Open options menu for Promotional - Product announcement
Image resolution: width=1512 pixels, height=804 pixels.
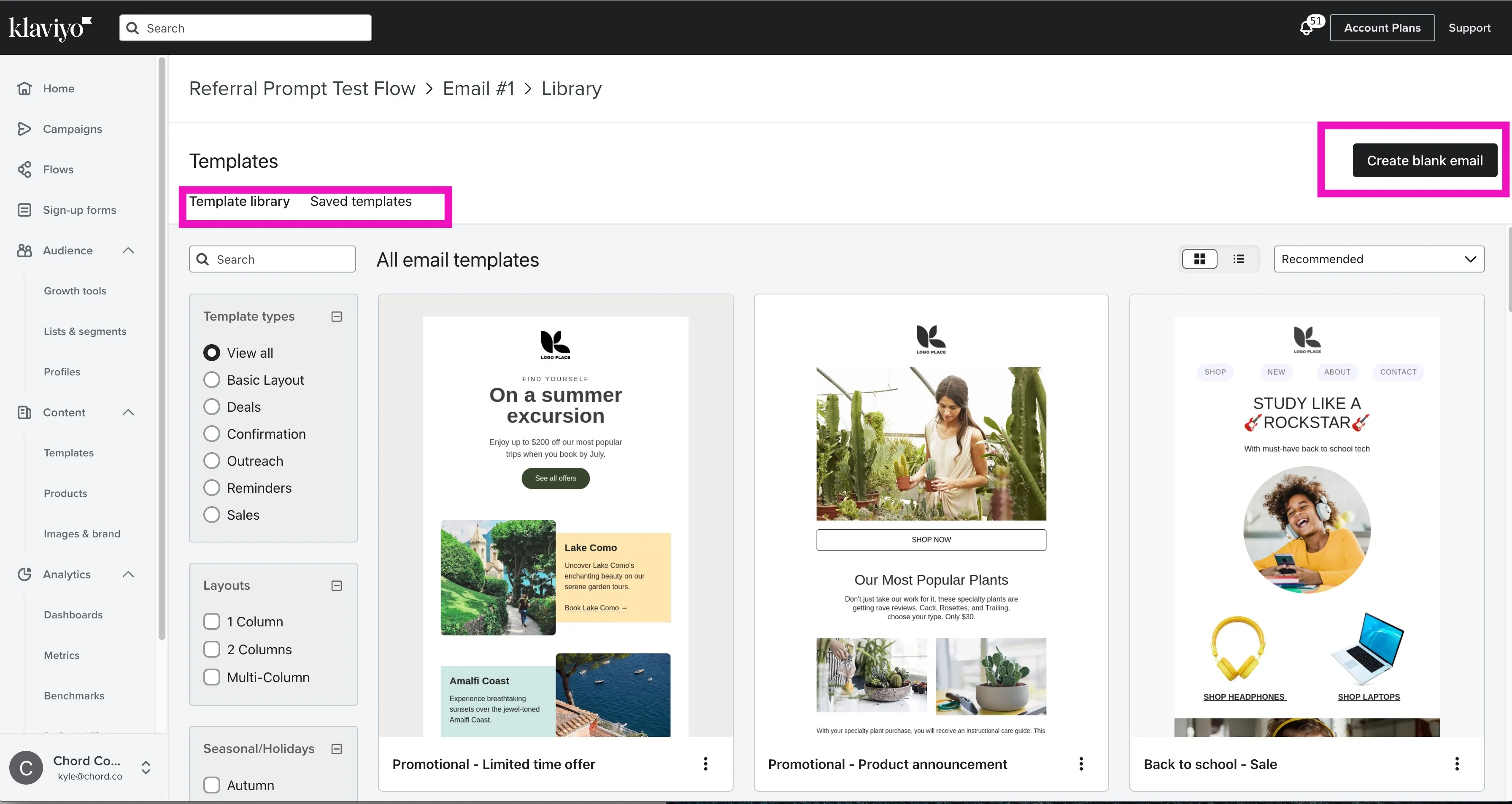[x=1081, y=764]
